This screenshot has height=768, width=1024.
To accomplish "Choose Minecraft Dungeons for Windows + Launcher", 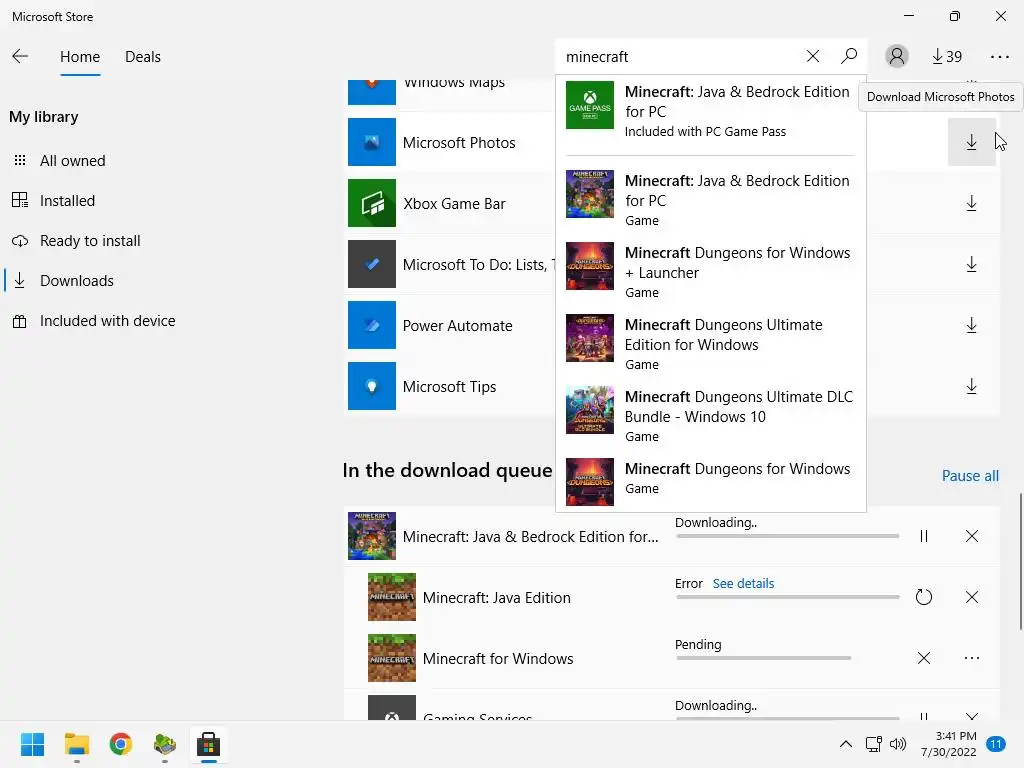I will click(x=711, y=272).
